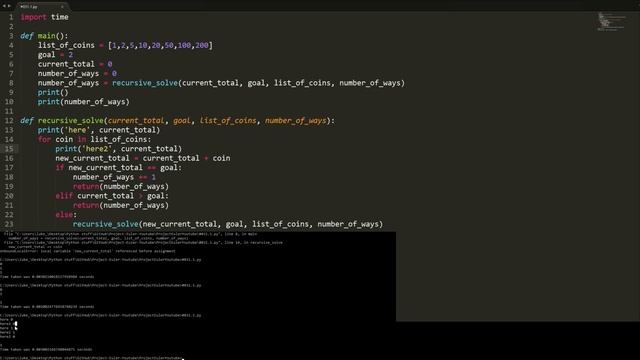Click the 'if' keyword on line 17
The height and width of the screenshot is (360, 640).
point(60,168)
